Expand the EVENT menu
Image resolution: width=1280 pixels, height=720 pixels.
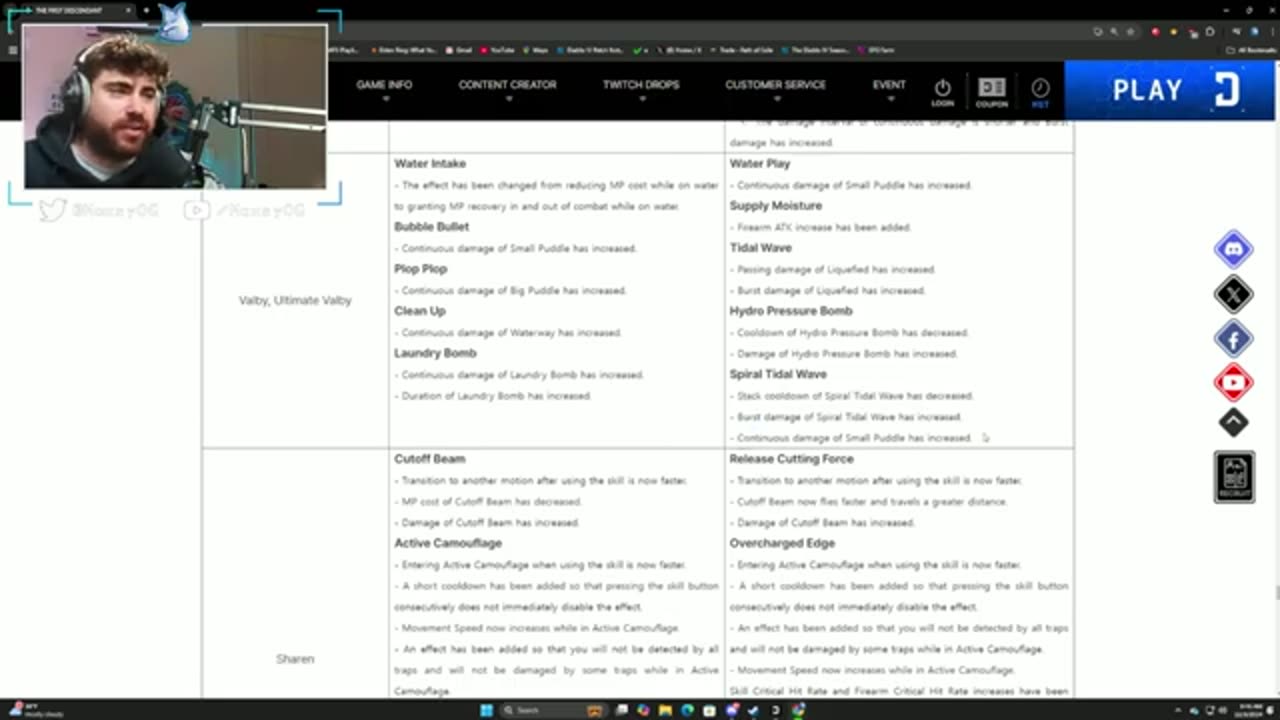click(x=889, y=85)
